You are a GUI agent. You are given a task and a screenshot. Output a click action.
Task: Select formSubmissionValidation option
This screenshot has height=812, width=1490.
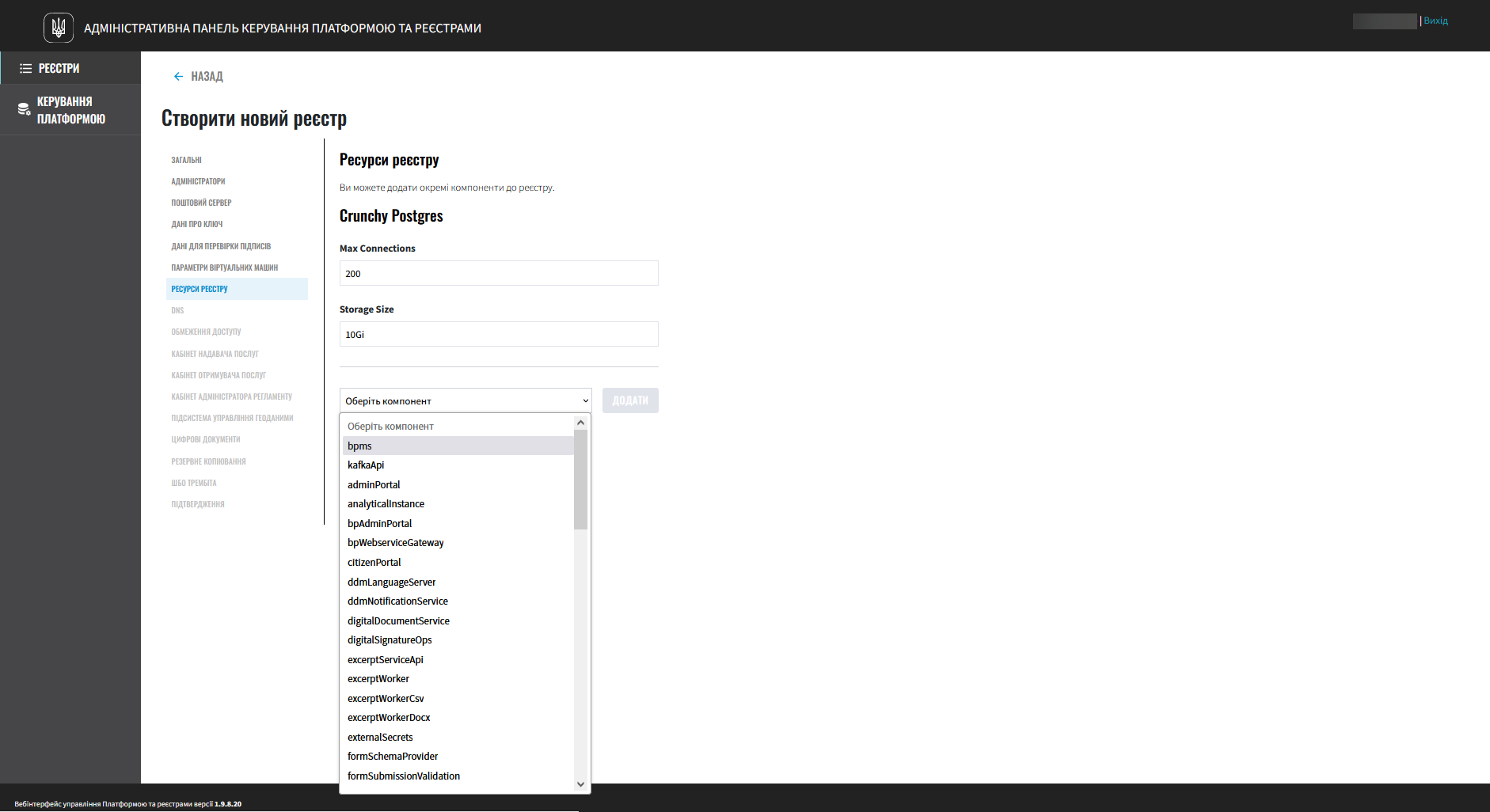[458, 776]
